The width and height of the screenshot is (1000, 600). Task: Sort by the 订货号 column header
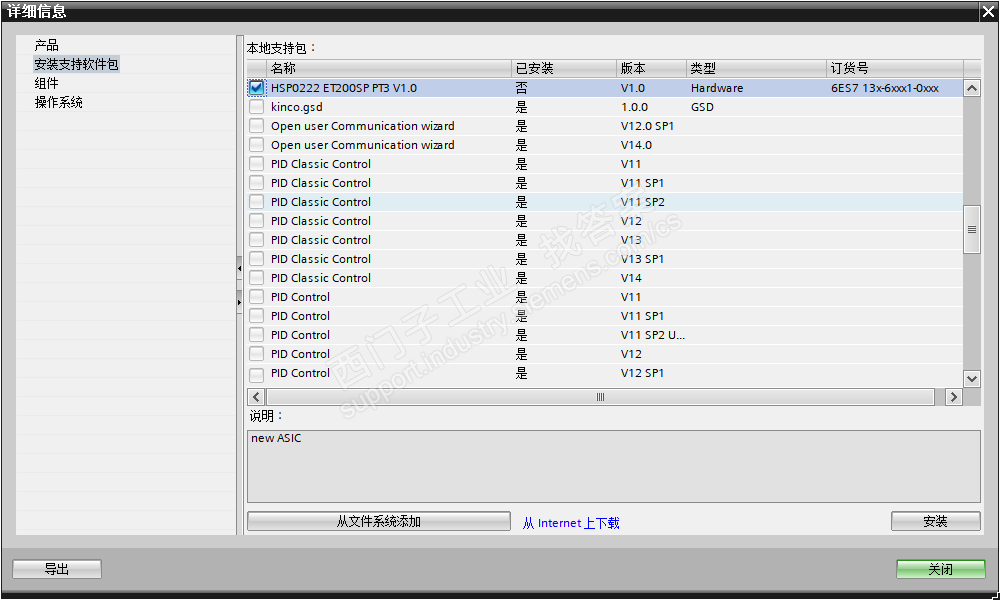895,68
